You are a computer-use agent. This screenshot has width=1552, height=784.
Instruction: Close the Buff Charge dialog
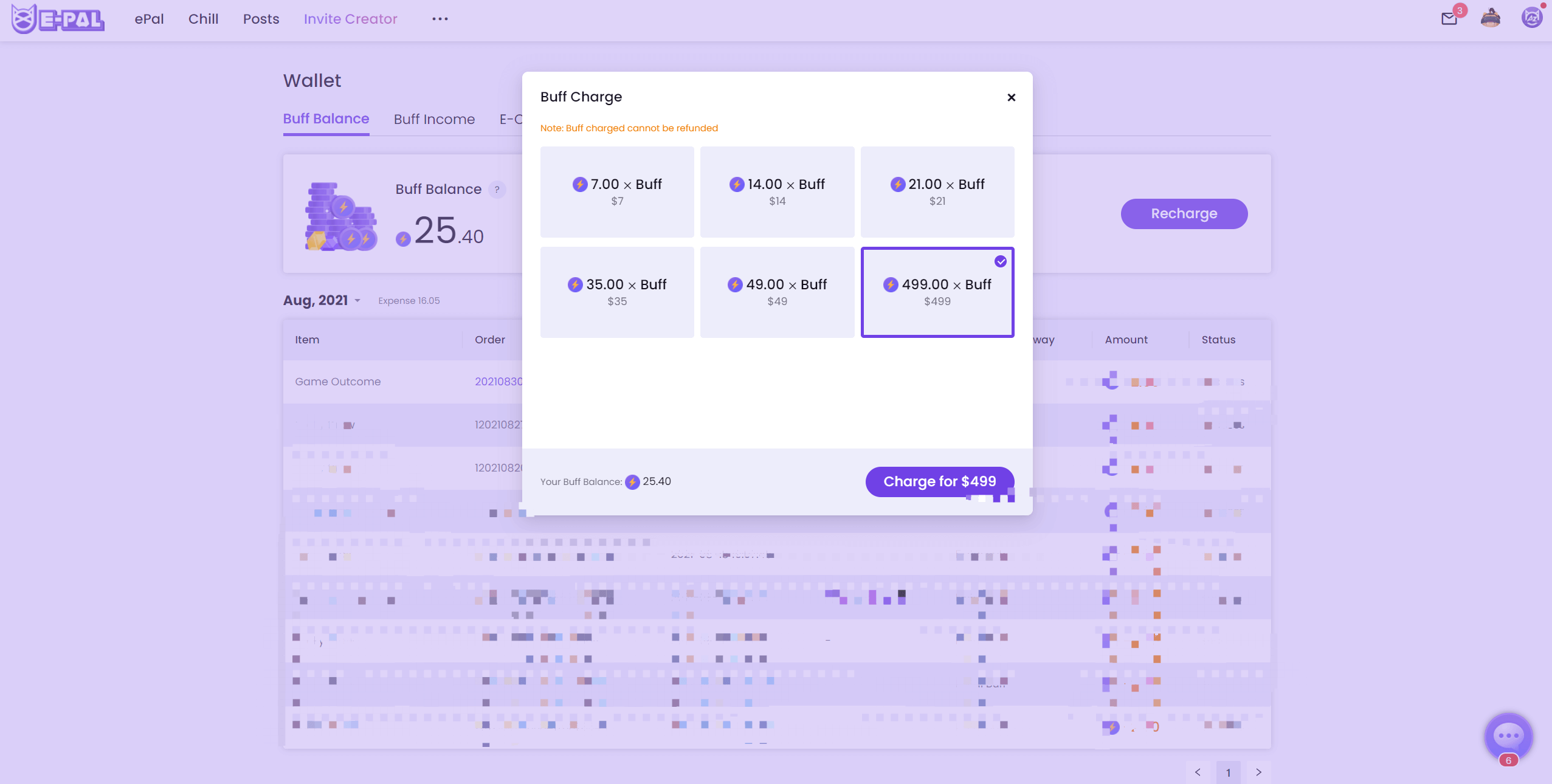1010,97
